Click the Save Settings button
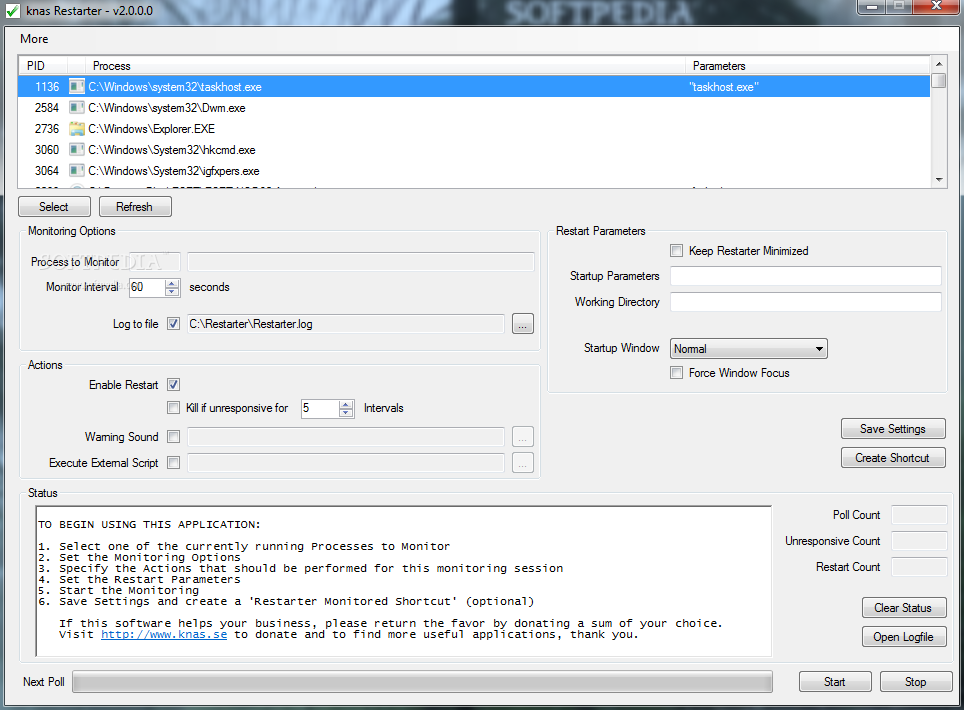The image size is (964, 710). [893, 428]
